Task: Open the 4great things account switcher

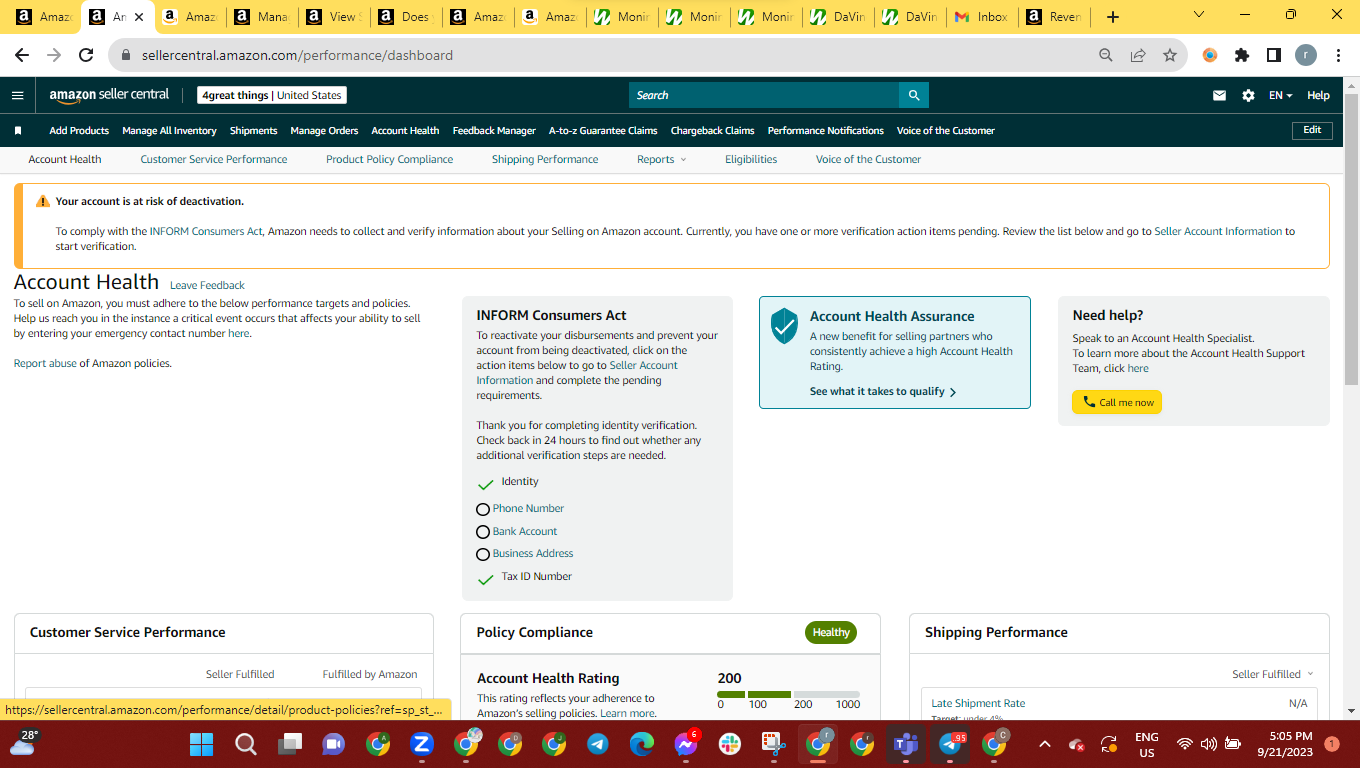Action: coord(272,95)
